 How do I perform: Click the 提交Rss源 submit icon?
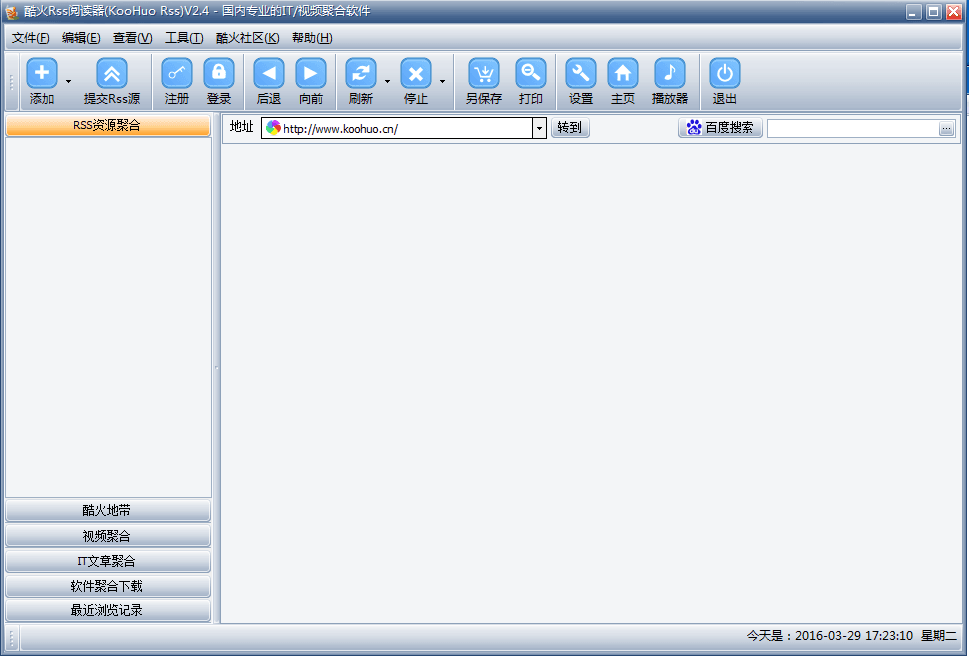click(x=111, y=74)
